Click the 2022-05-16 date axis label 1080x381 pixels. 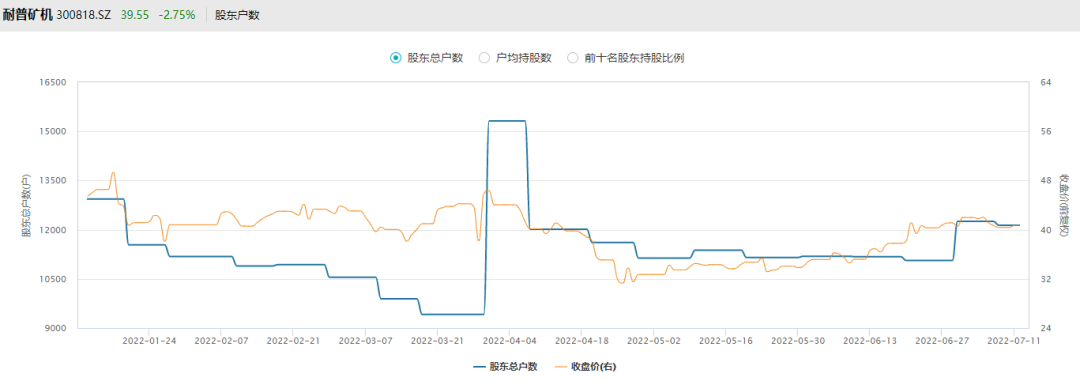[x=725, y=340]
